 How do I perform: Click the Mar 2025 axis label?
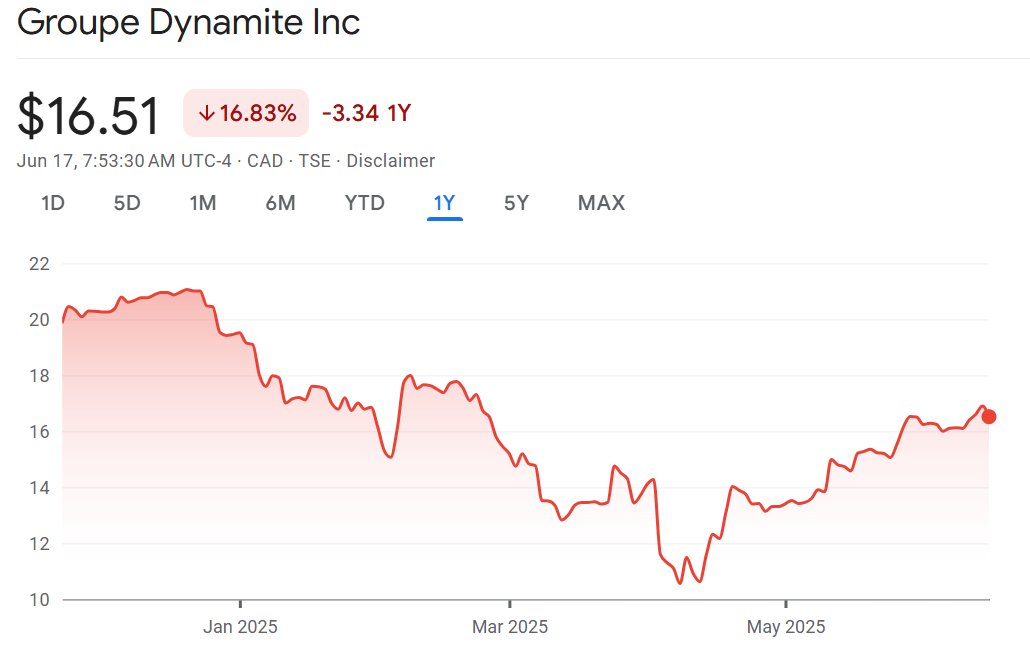(510, 627)
